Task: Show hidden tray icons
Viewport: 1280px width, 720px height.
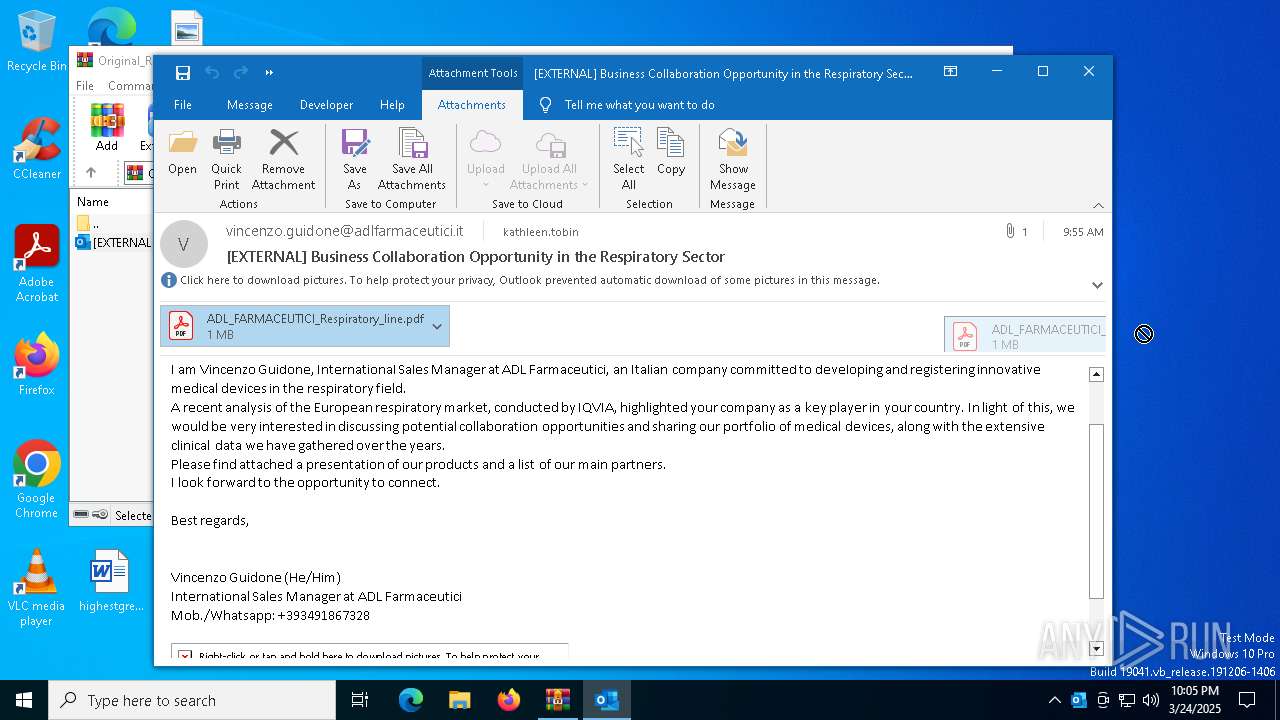Action: (1054, 700)
